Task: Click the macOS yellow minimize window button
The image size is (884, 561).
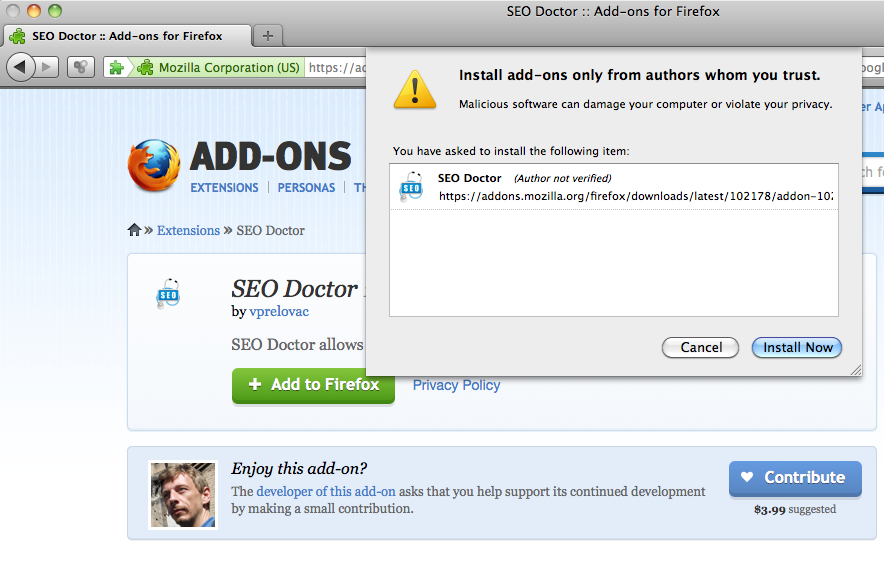Action: click(34, 11)
